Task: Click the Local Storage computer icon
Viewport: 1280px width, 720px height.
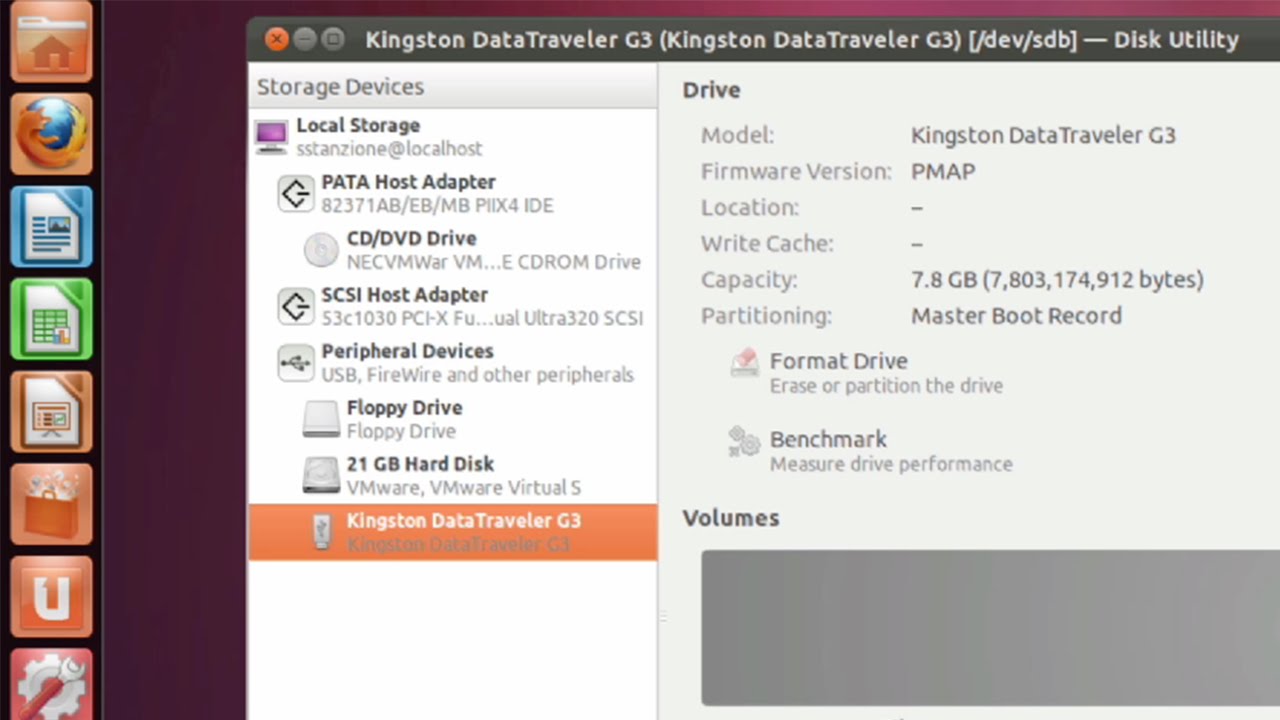Action: [x=271, y=137]
